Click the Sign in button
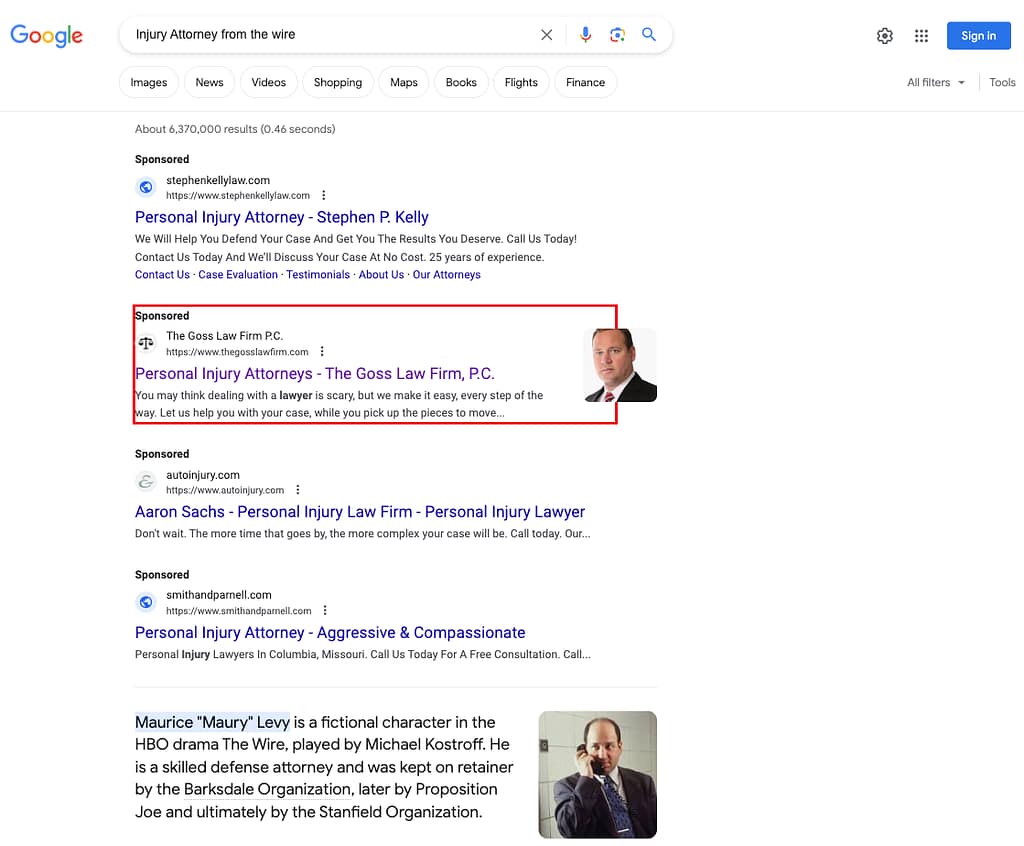This screenshot has width=1024, height=846. tap(978, 36)
